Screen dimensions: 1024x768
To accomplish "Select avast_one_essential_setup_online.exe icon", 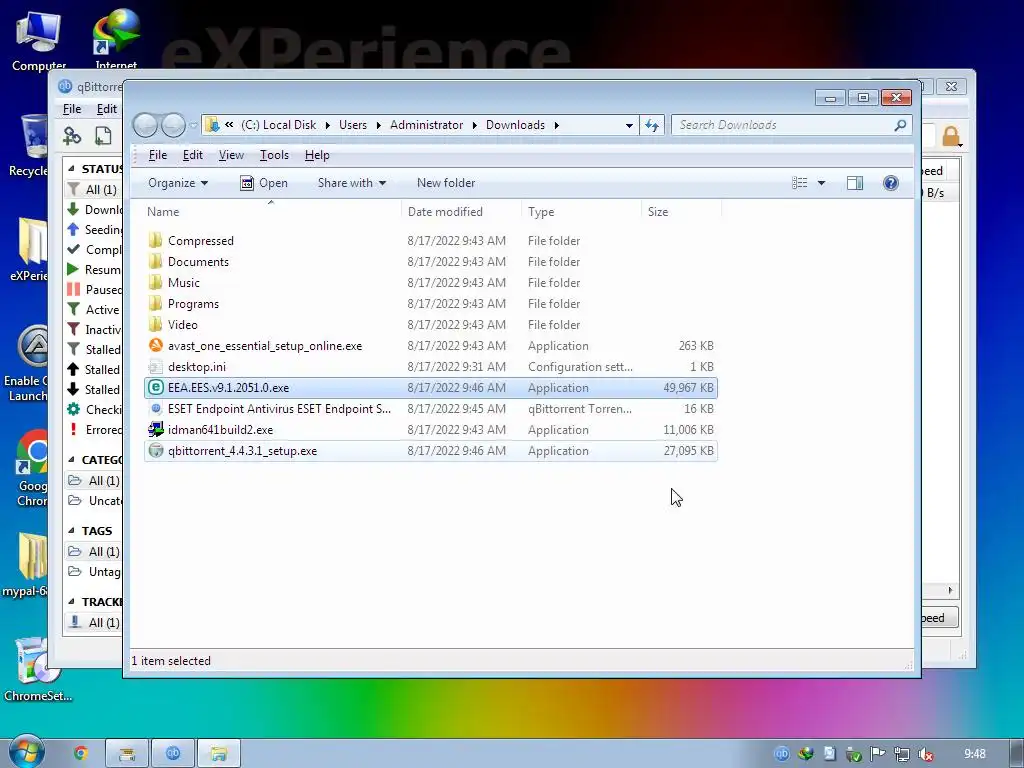I will (x=155, y=345).
